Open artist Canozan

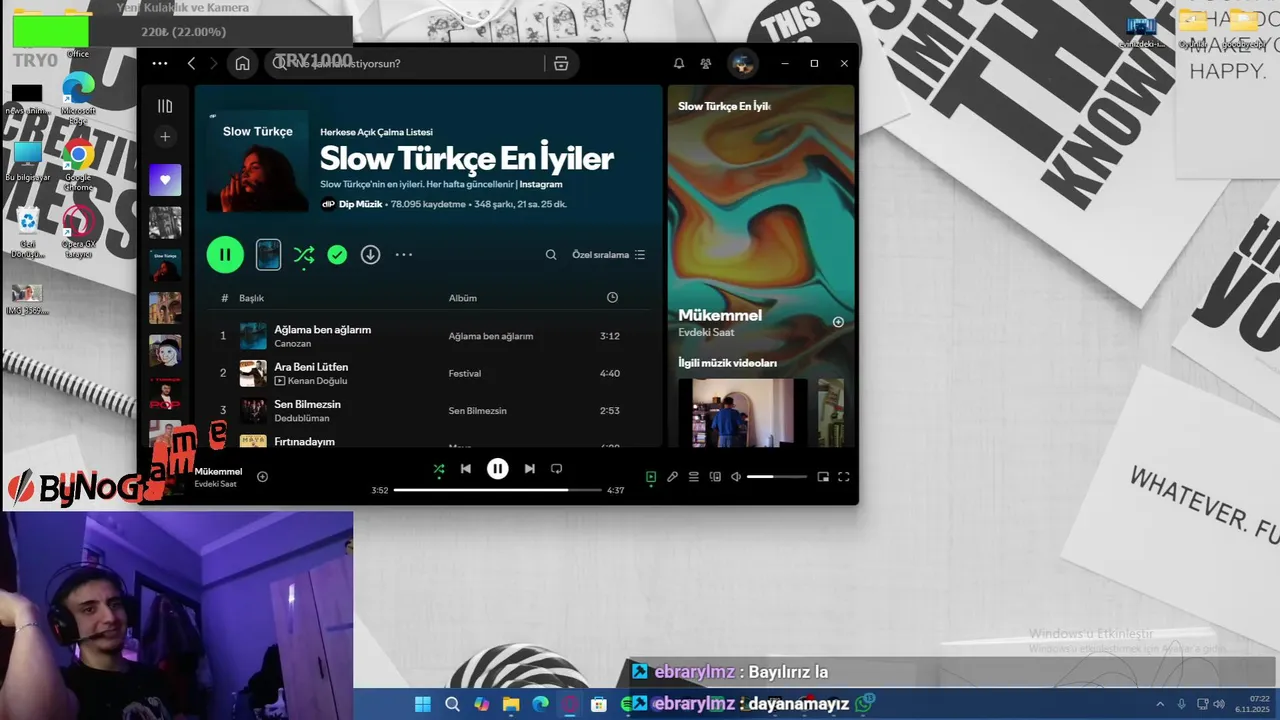tap(292, 344)
